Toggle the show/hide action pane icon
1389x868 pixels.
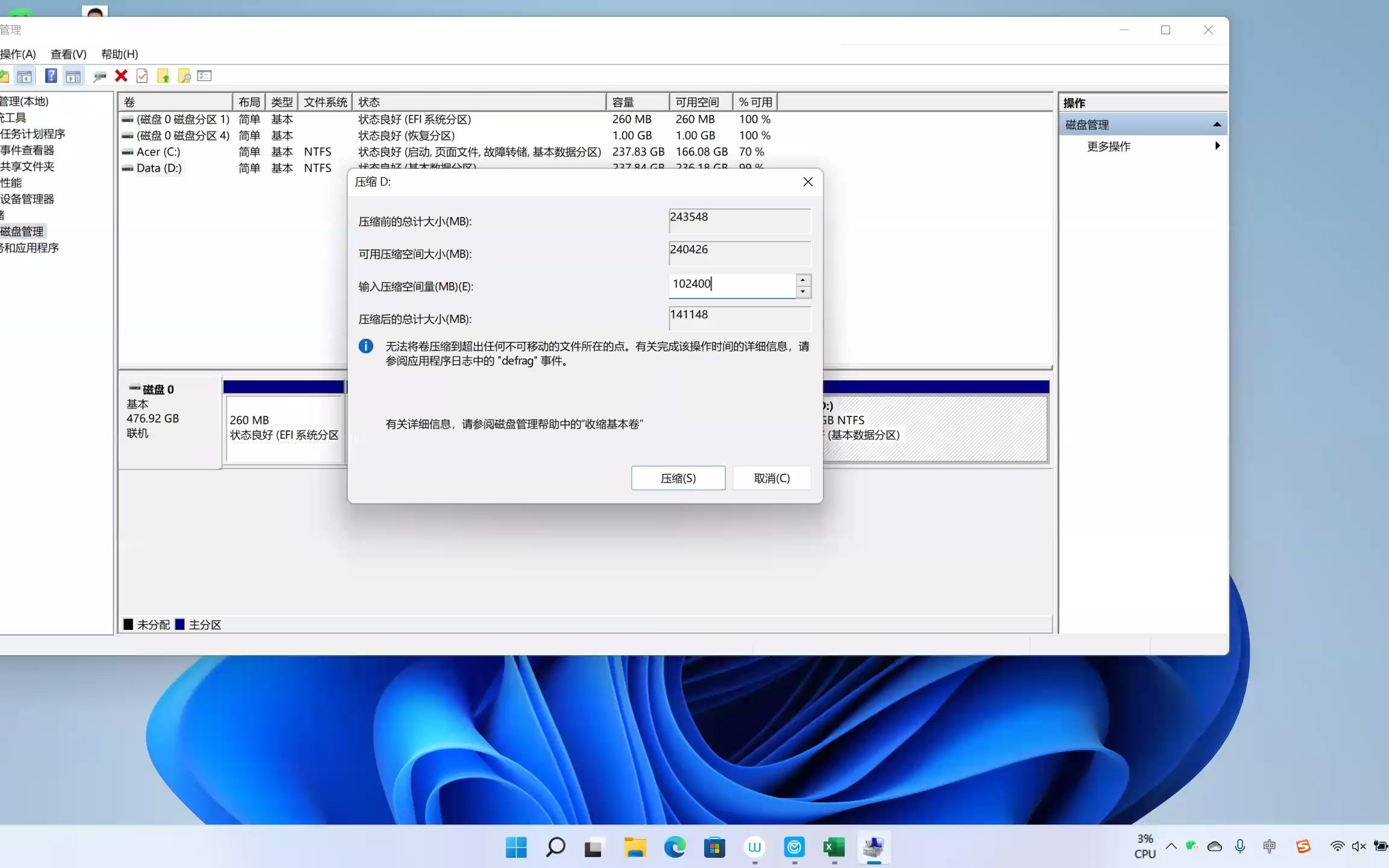tap(73, 76)
